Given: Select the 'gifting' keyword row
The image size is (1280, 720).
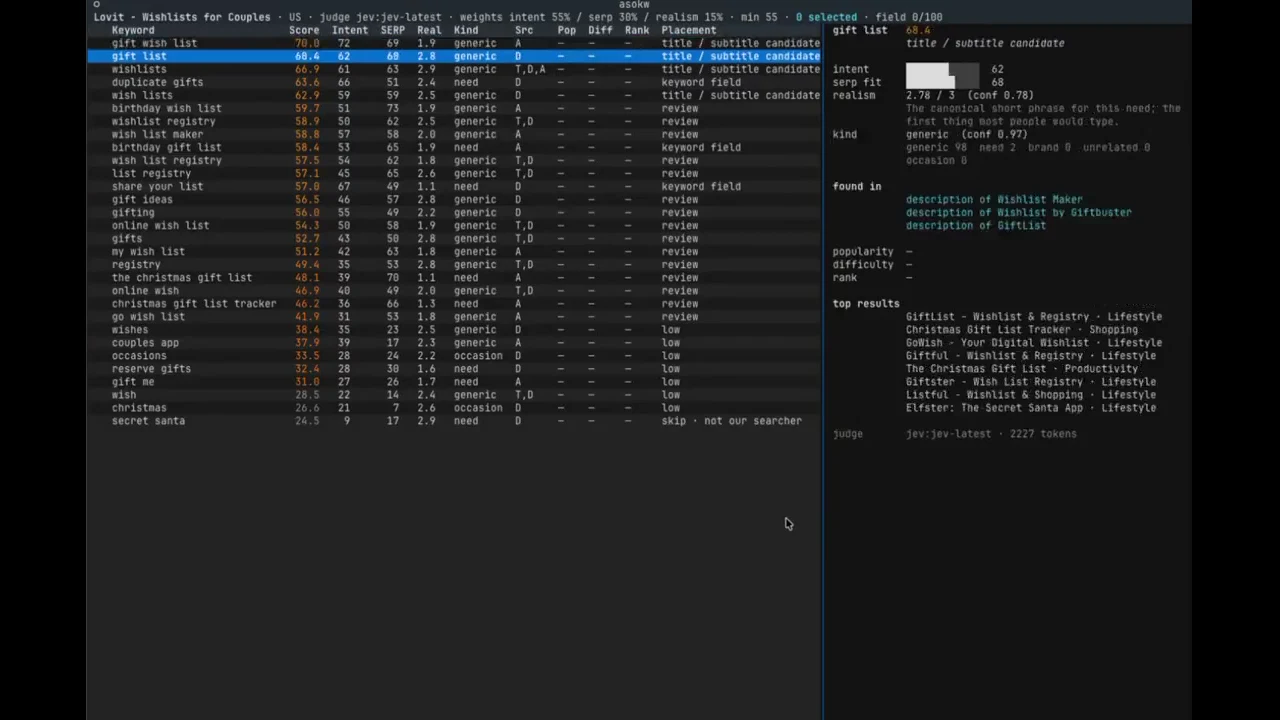Looking at the screenshot, I should click(x=454, y=212).
